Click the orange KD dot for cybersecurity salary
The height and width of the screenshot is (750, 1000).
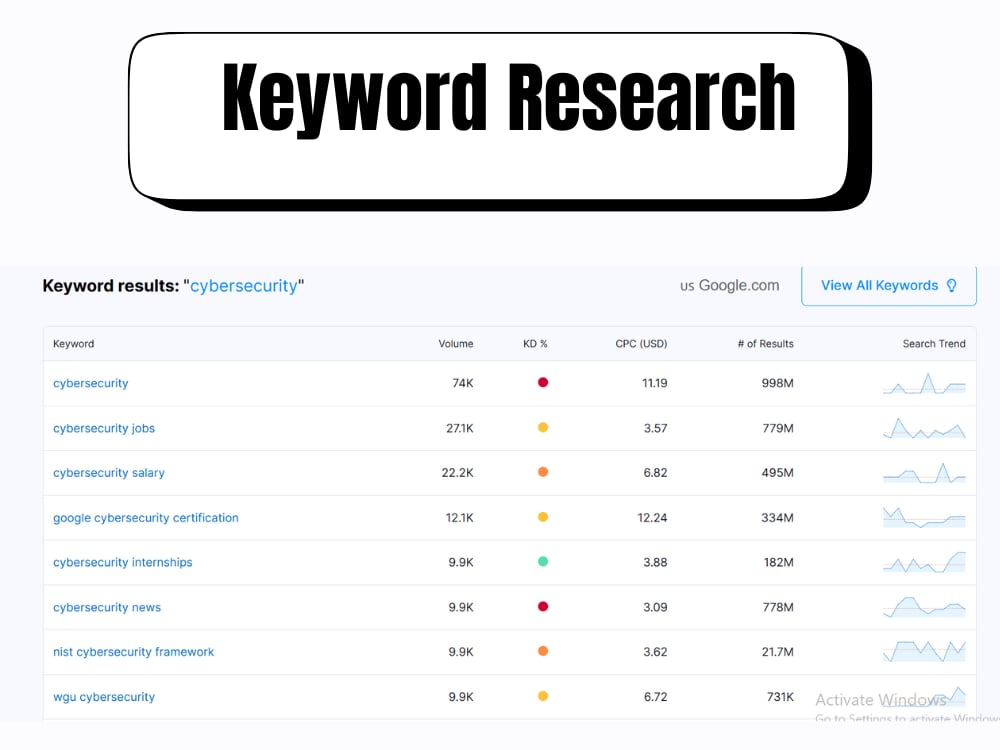543,472
